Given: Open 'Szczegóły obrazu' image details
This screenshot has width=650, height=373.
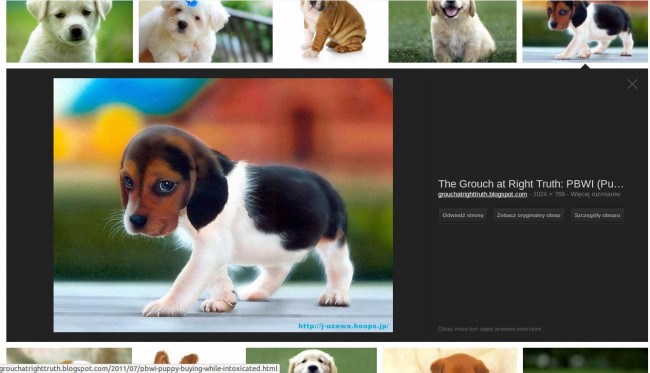Looking at the screenshot, I should click(x=597, y=216).
